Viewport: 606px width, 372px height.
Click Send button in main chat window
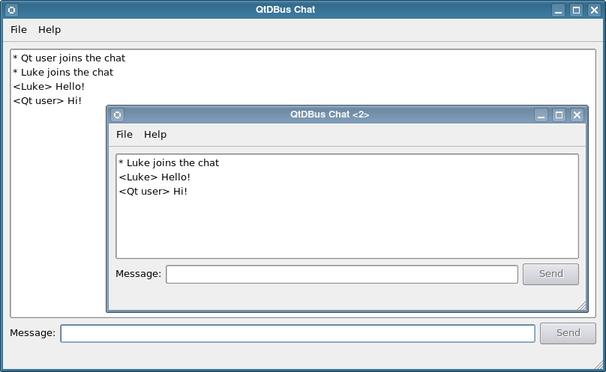[568, 333]
